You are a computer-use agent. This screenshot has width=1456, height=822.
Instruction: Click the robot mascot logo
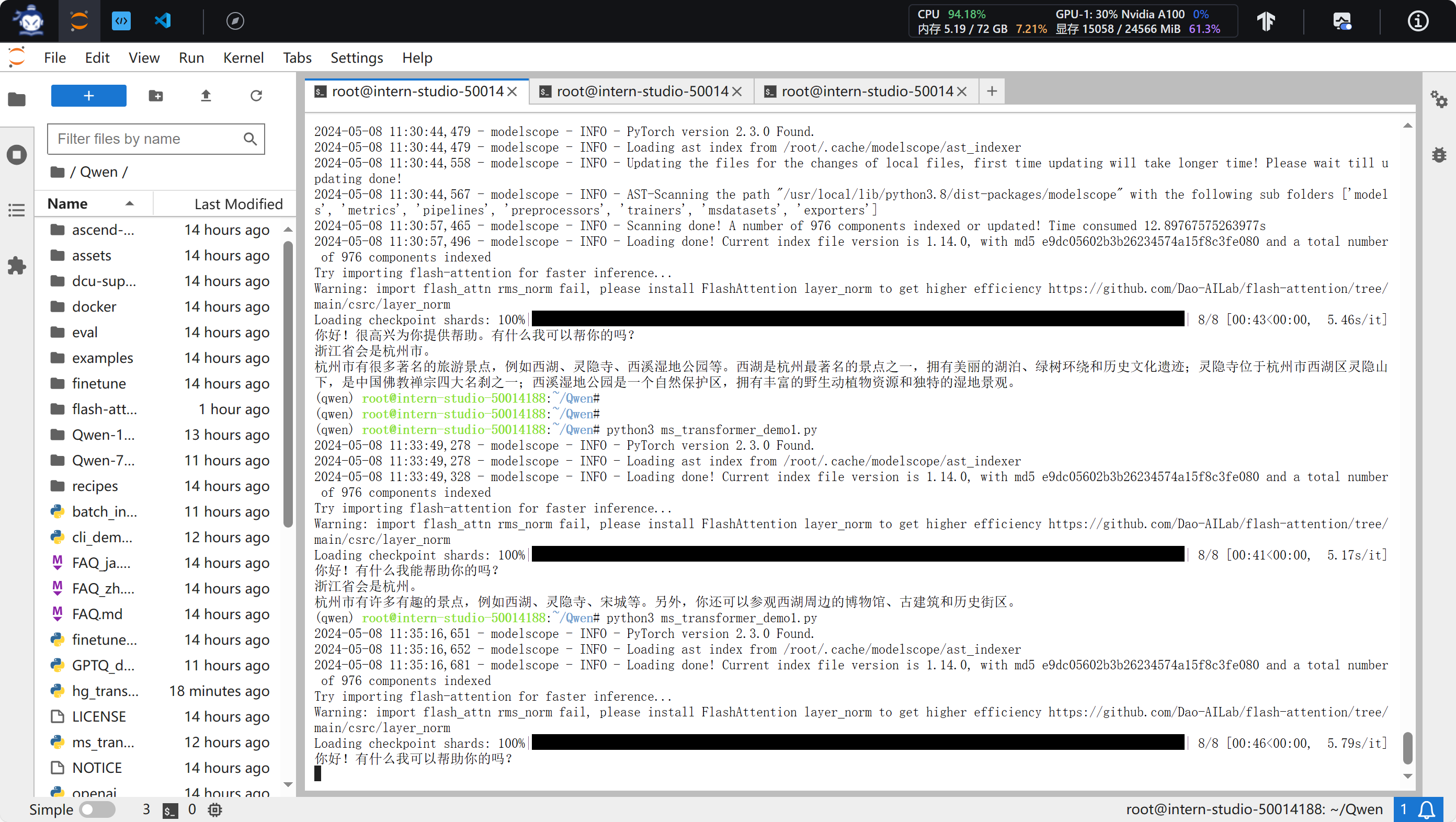[x=29, y=21]
